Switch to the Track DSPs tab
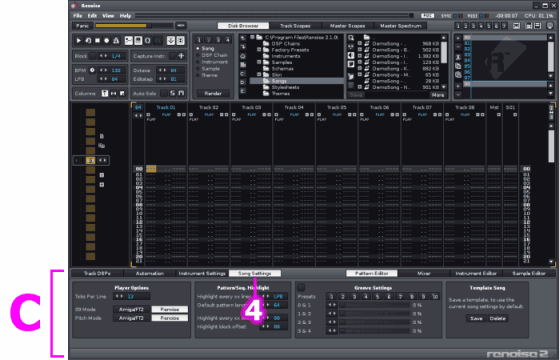The image size is (560, 360). [x=97, y=273]
